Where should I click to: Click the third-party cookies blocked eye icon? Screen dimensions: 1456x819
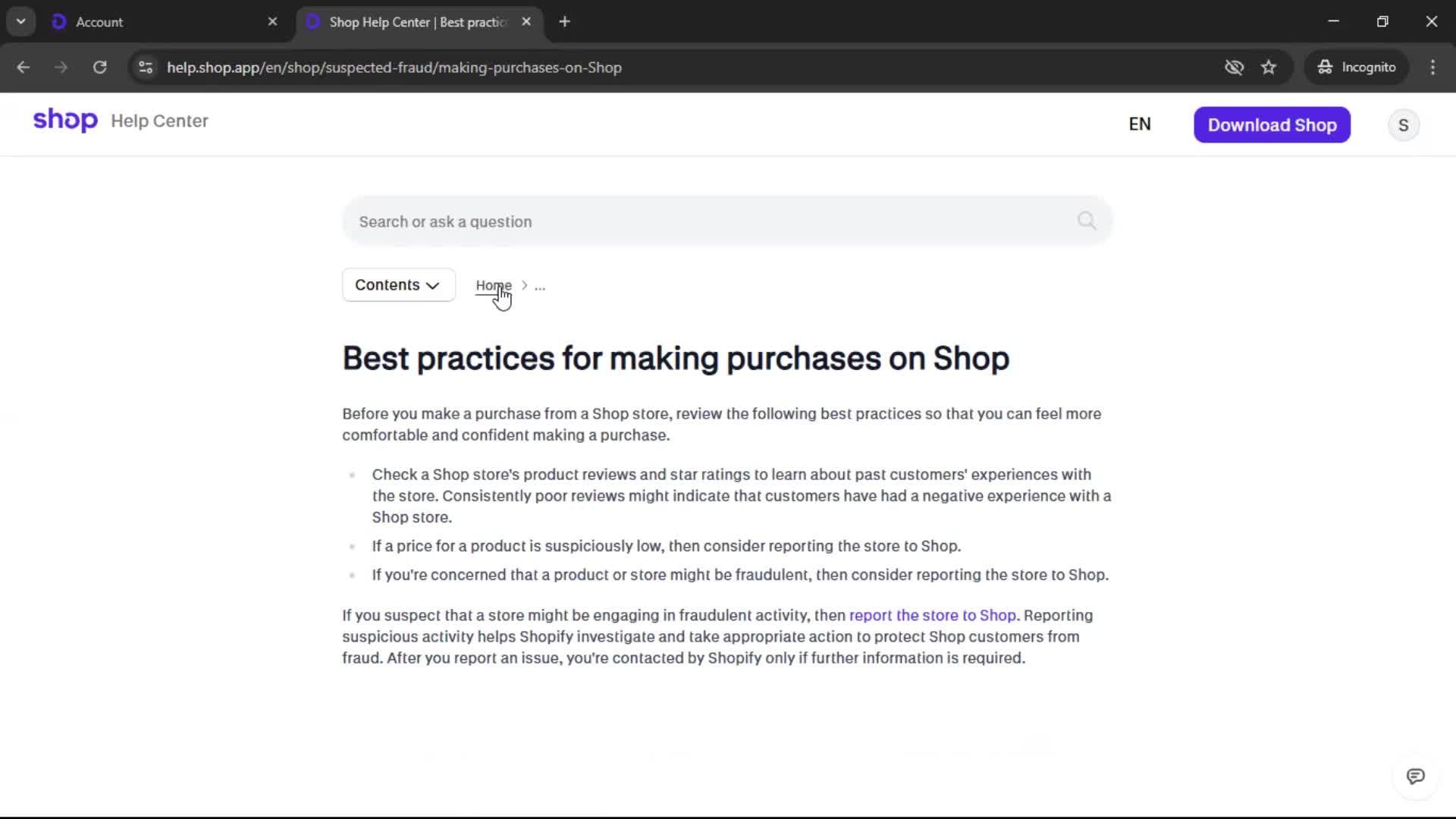point(1234,67)
